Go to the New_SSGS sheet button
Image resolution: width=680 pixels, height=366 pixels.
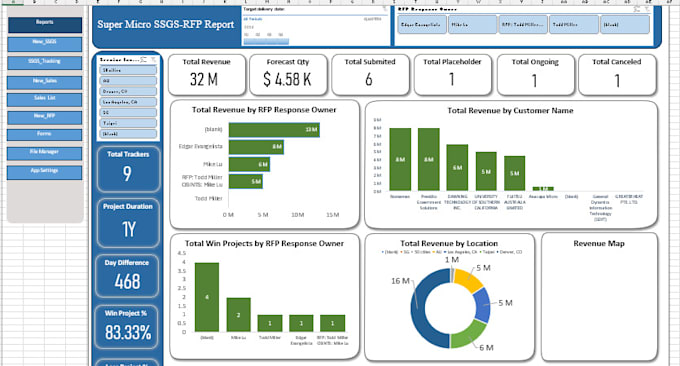click(x=44, y=44)
